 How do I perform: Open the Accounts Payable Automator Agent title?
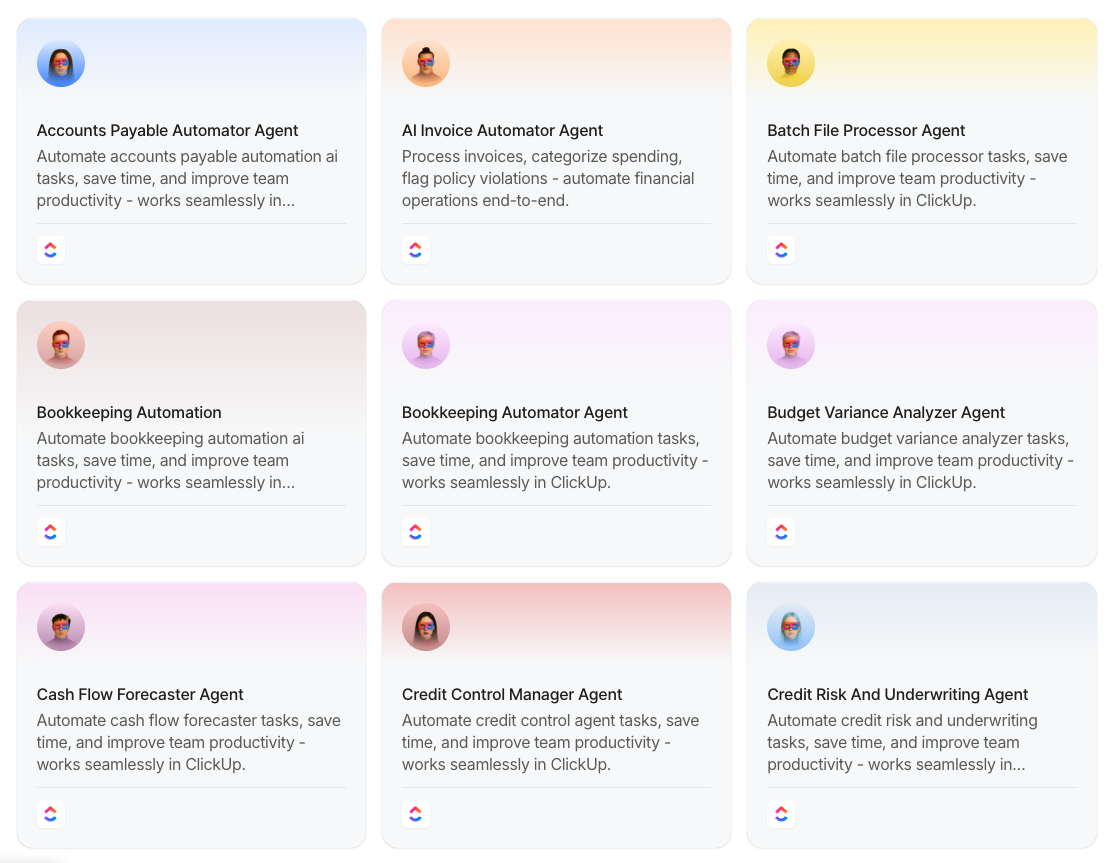coord(168,131)
